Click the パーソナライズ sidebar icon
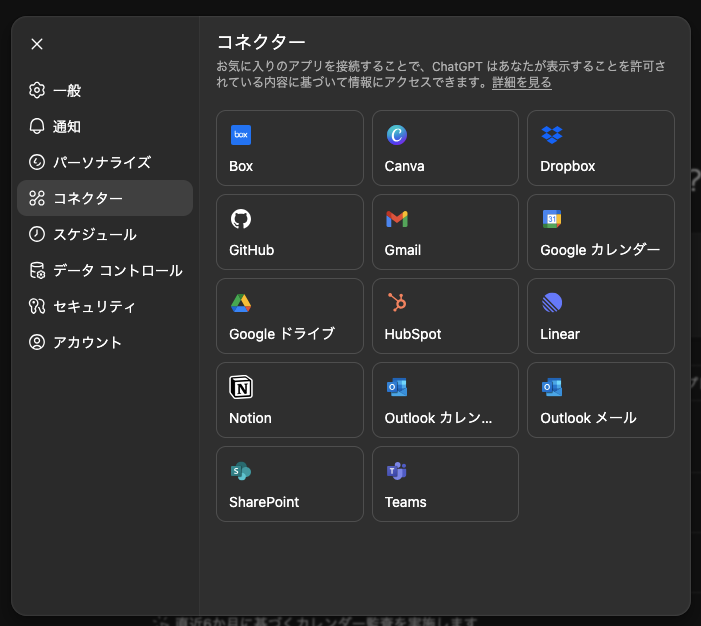This screenshot has width=701, height=626. [x=37, y=162]
